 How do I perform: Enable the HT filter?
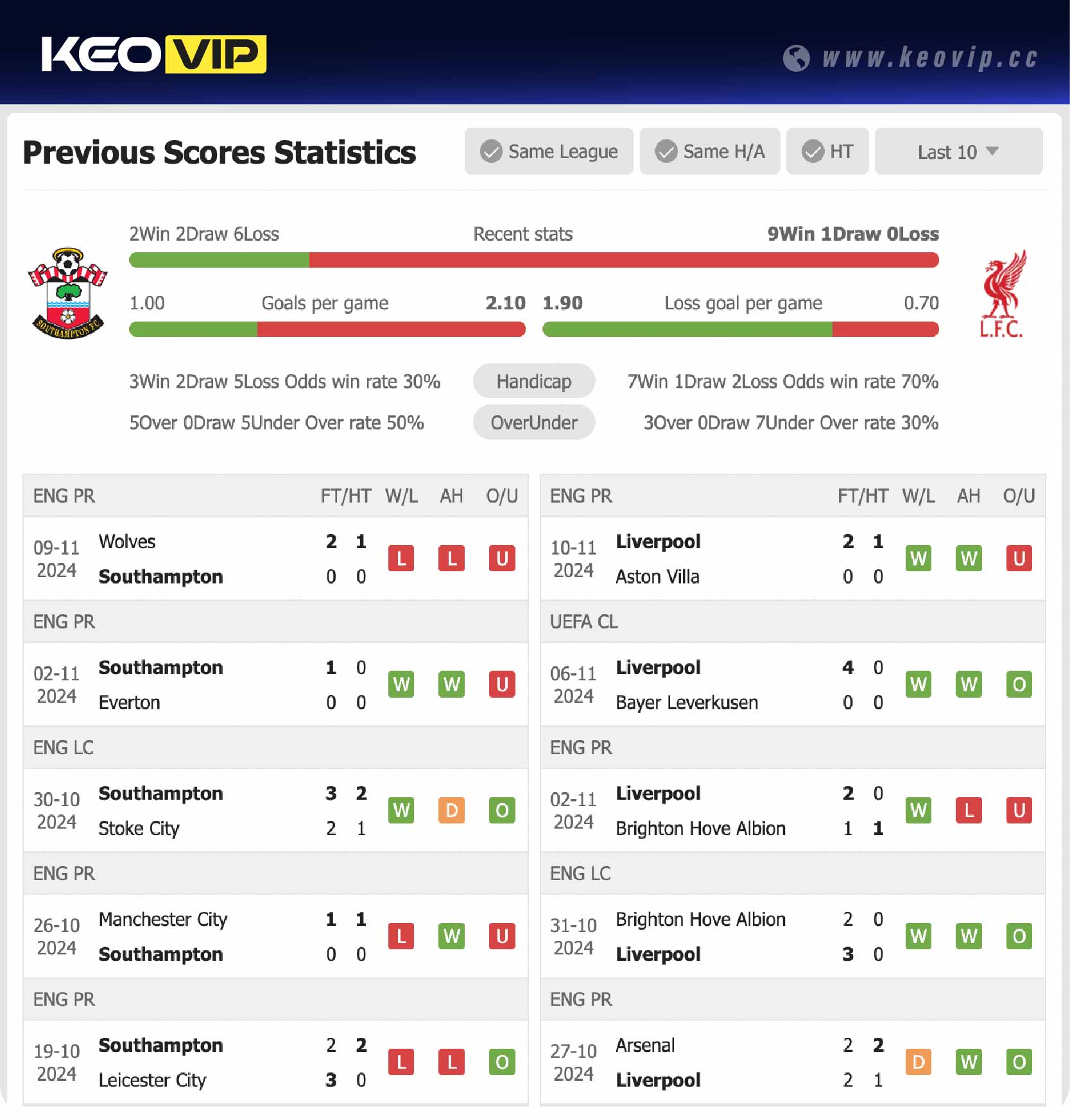827,151
